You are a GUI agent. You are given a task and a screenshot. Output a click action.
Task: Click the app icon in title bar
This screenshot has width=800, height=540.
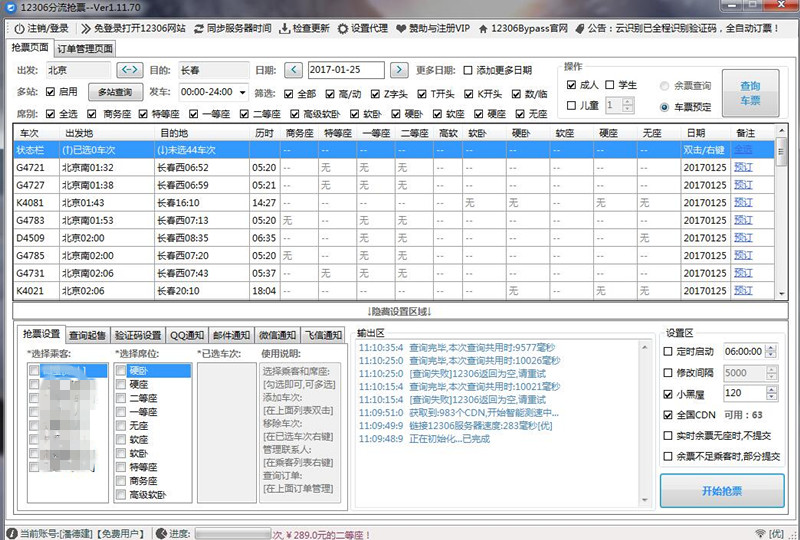(11, 8)
